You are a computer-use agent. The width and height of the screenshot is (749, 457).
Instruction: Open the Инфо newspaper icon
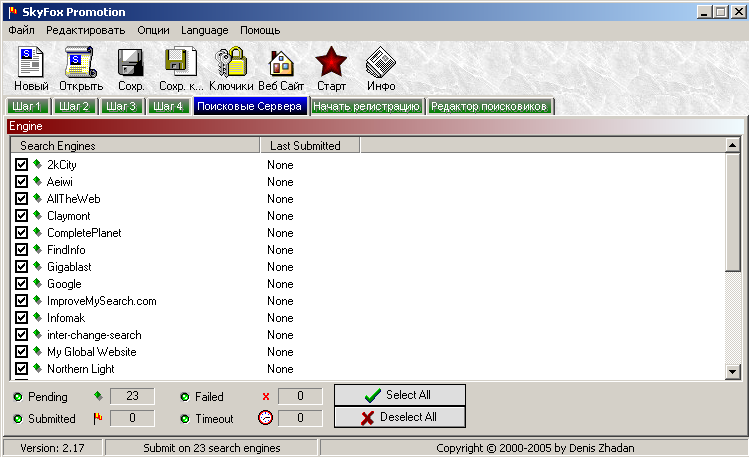[x=381, y=62]
